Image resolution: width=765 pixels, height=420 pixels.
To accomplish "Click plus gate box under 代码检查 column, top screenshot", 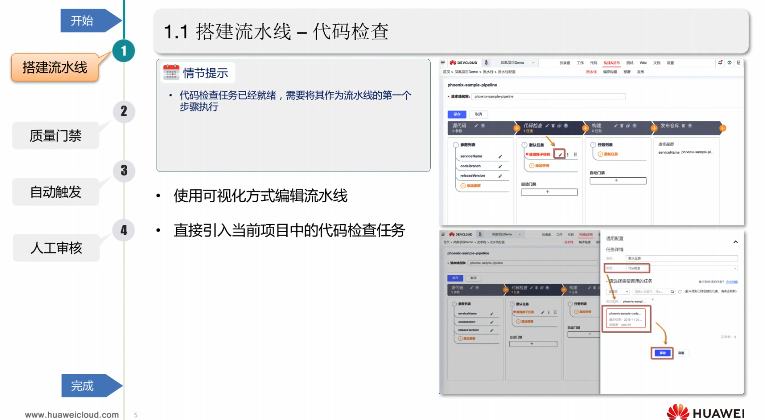I will pyautogui.click(x=549, y=192).
